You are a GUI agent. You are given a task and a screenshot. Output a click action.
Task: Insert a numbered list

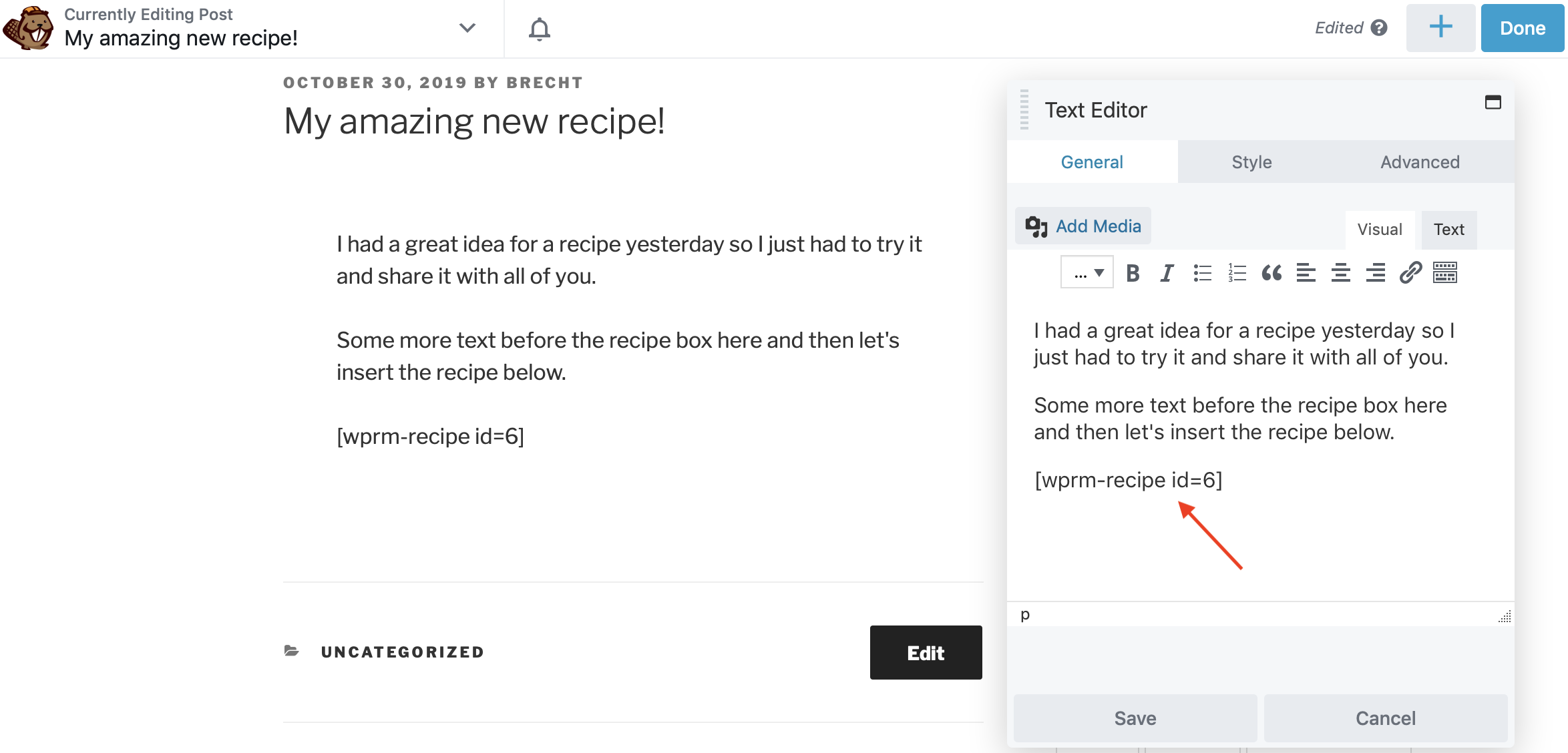click(1237, 273)
